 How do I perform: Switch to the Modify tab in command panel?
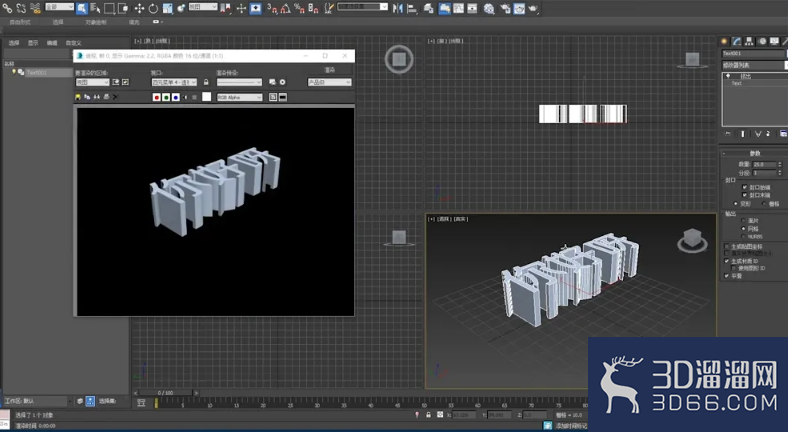click(x=737, y=41)
